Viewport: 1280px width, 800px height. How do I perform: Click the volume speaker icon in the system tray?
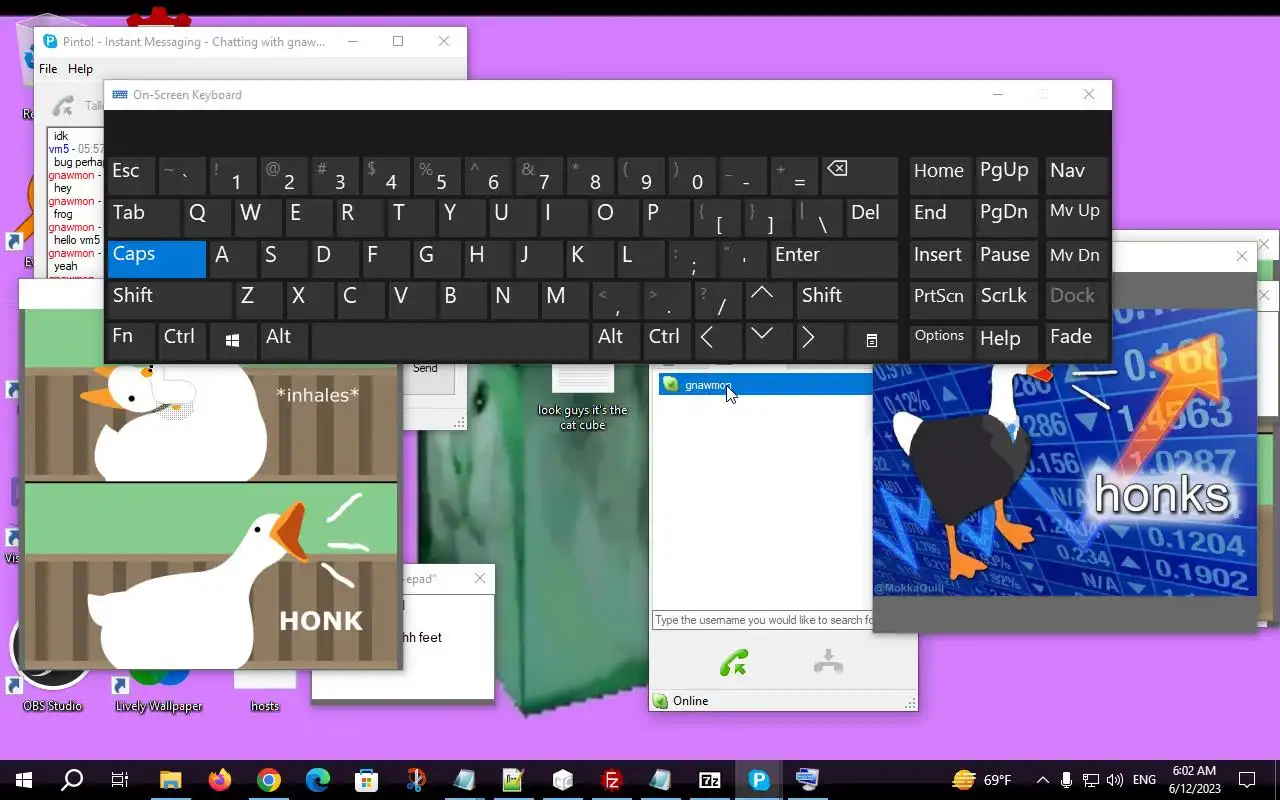point(1115,780)
